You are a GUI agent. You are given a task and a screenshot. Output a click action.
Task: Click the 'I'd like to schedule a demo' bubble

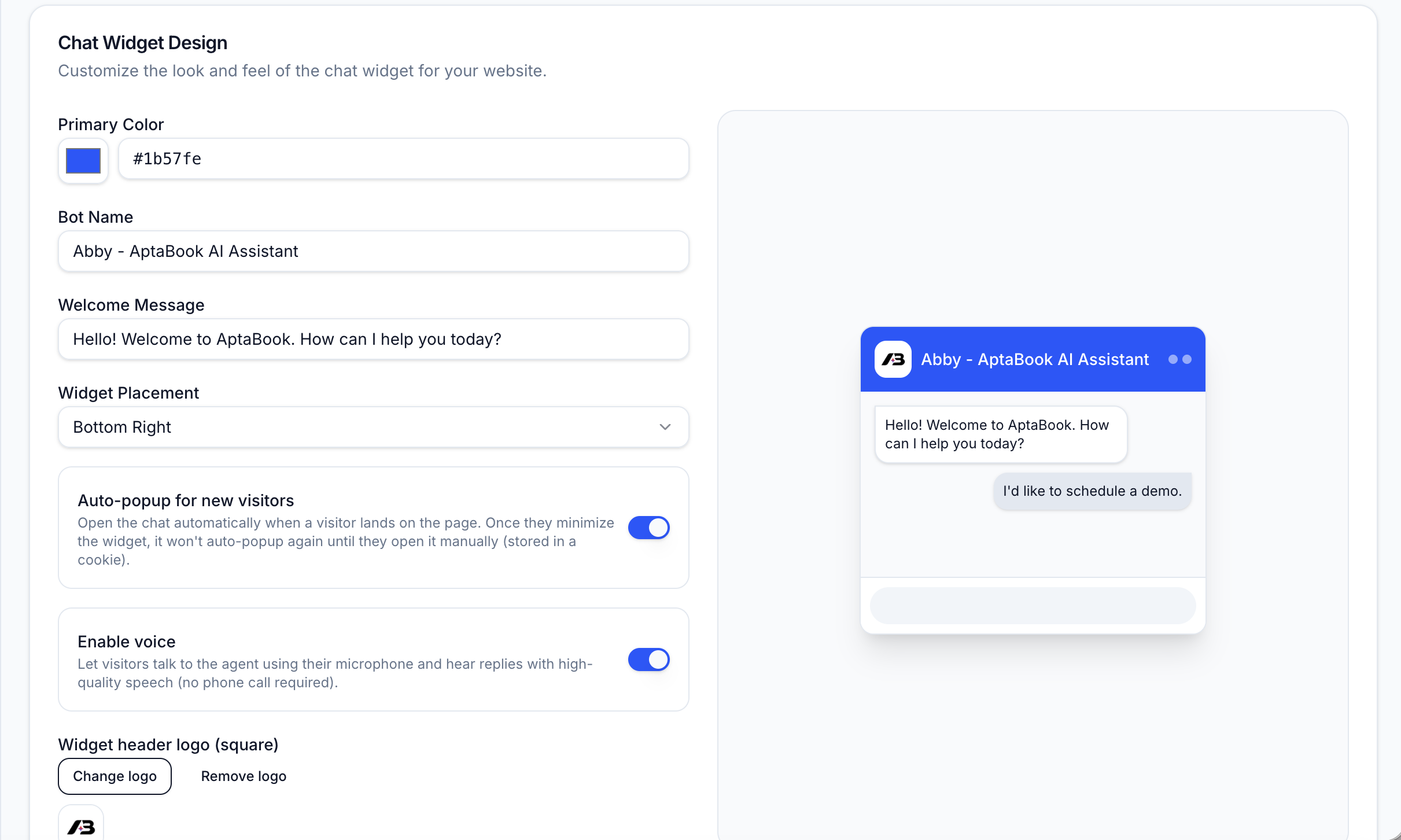tap(1092, 491)
